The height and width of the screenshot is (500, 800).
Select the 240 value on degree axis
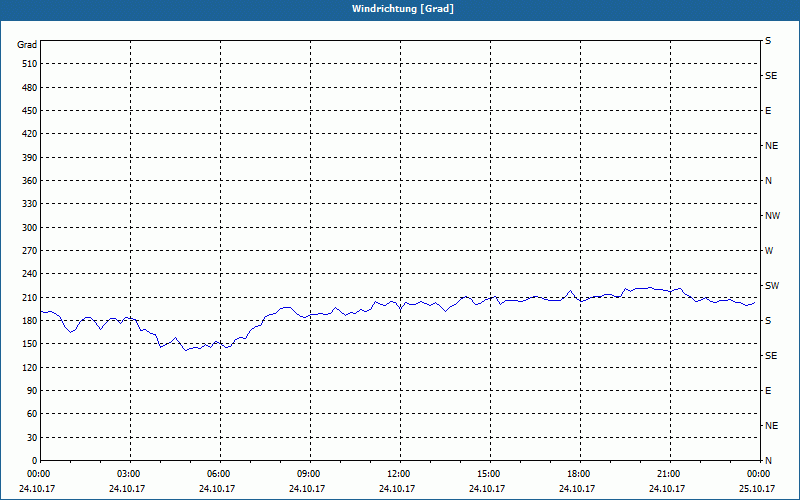pyautogui.click(x=30, y=274)
